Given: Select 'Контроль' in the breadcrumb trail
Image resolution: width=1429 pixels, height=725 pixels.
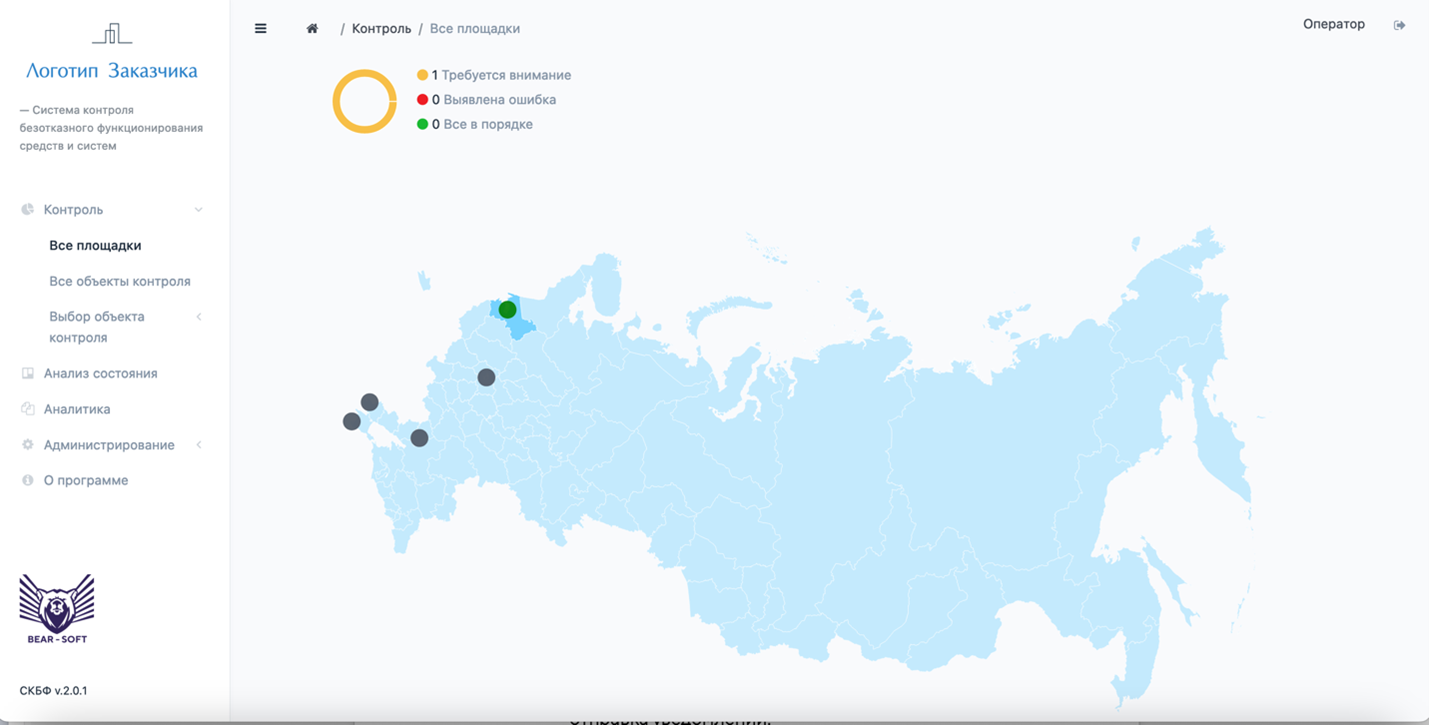Looking at the screenshot, I should pyautogui.click(x=381, y=28).
